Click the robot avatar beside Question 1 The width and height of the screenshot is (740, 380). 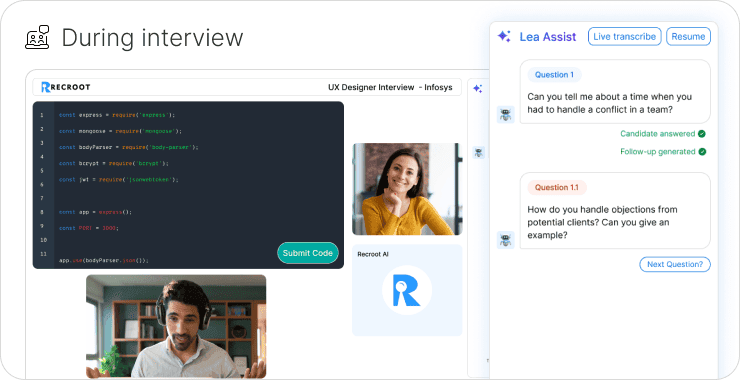(505, 115)
